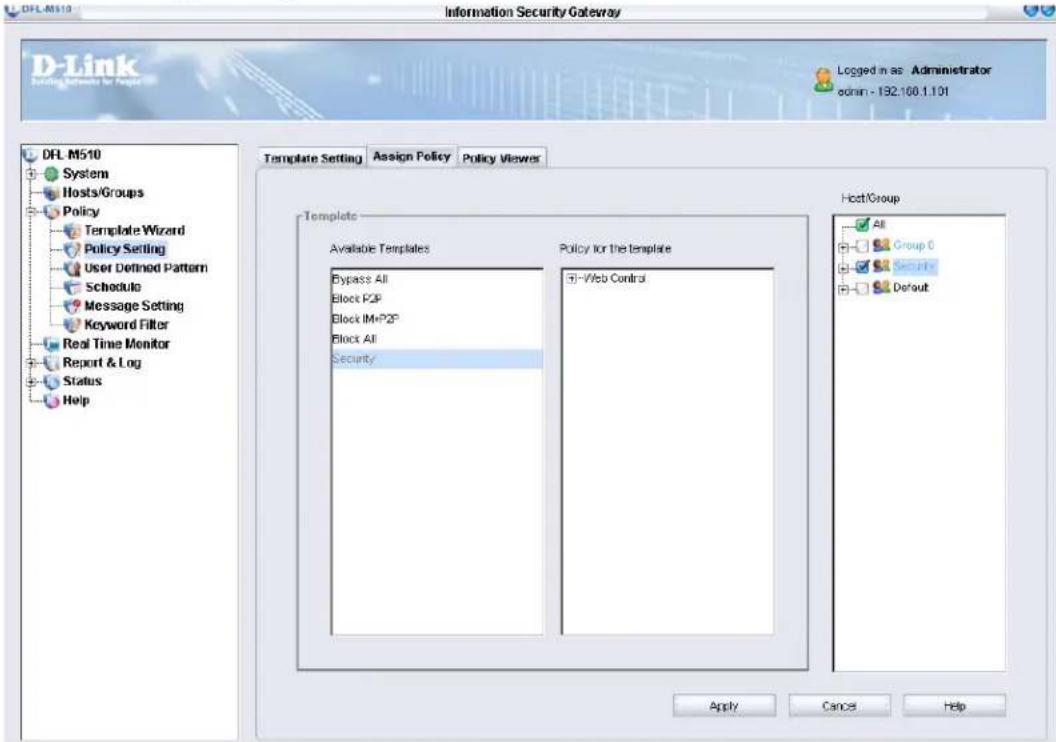Viewport: 1056px width, 742px height.
Task: Click the Message Setting icon
Action: (x=72, y=306)
